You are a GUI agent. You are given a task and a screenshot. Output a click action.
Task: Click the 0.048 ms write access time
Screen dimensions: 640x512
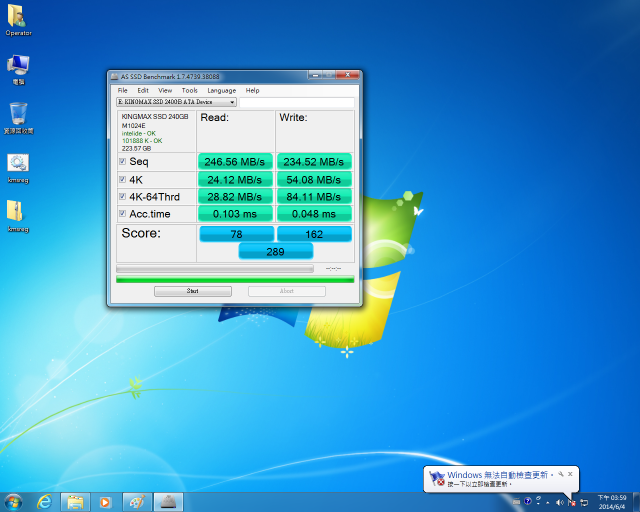pos(314,214)
